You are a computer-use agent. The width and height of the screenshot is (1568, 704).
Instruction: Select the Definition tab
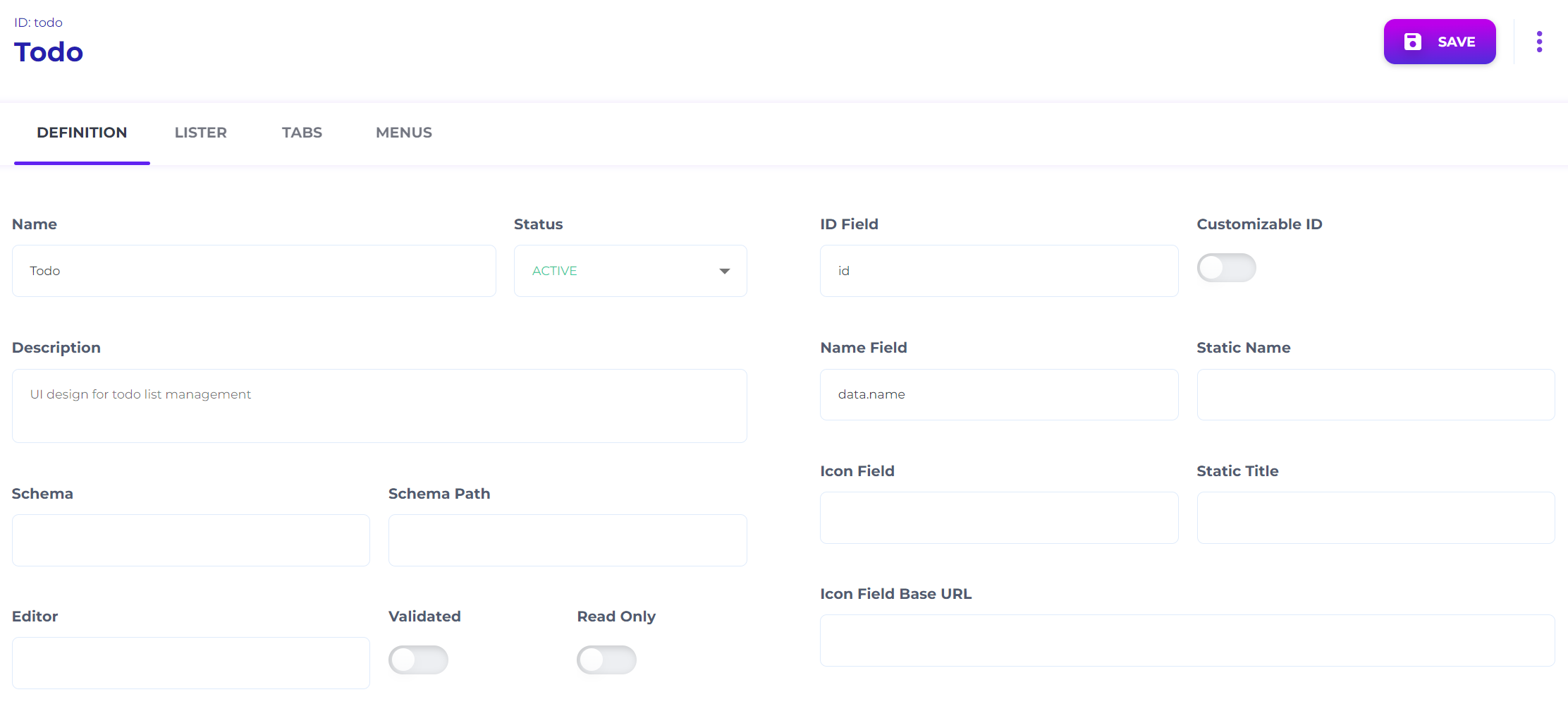(x=82, y=133)
